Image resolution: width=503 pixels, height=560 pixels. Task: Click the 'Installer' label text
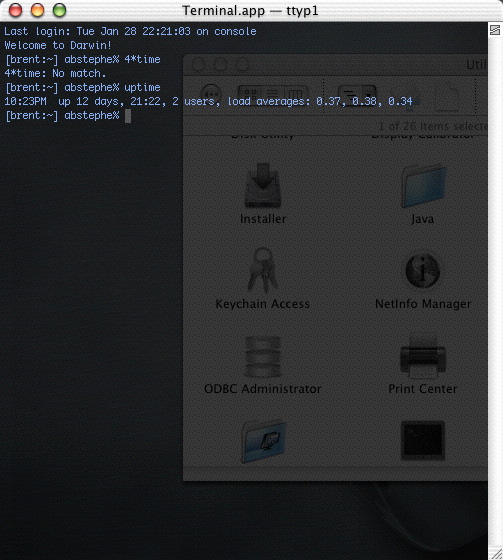pos(263,219)
